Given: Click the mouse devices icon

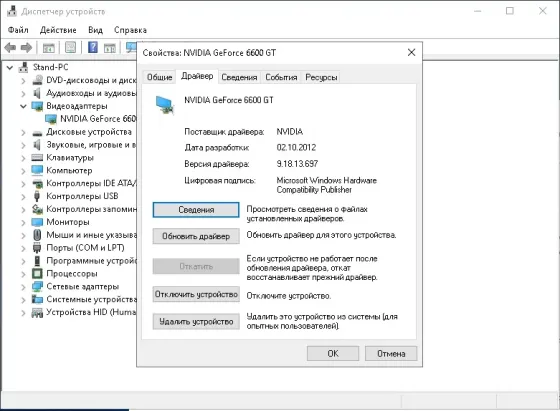Looking at the screenshot, I should (37, 235).
